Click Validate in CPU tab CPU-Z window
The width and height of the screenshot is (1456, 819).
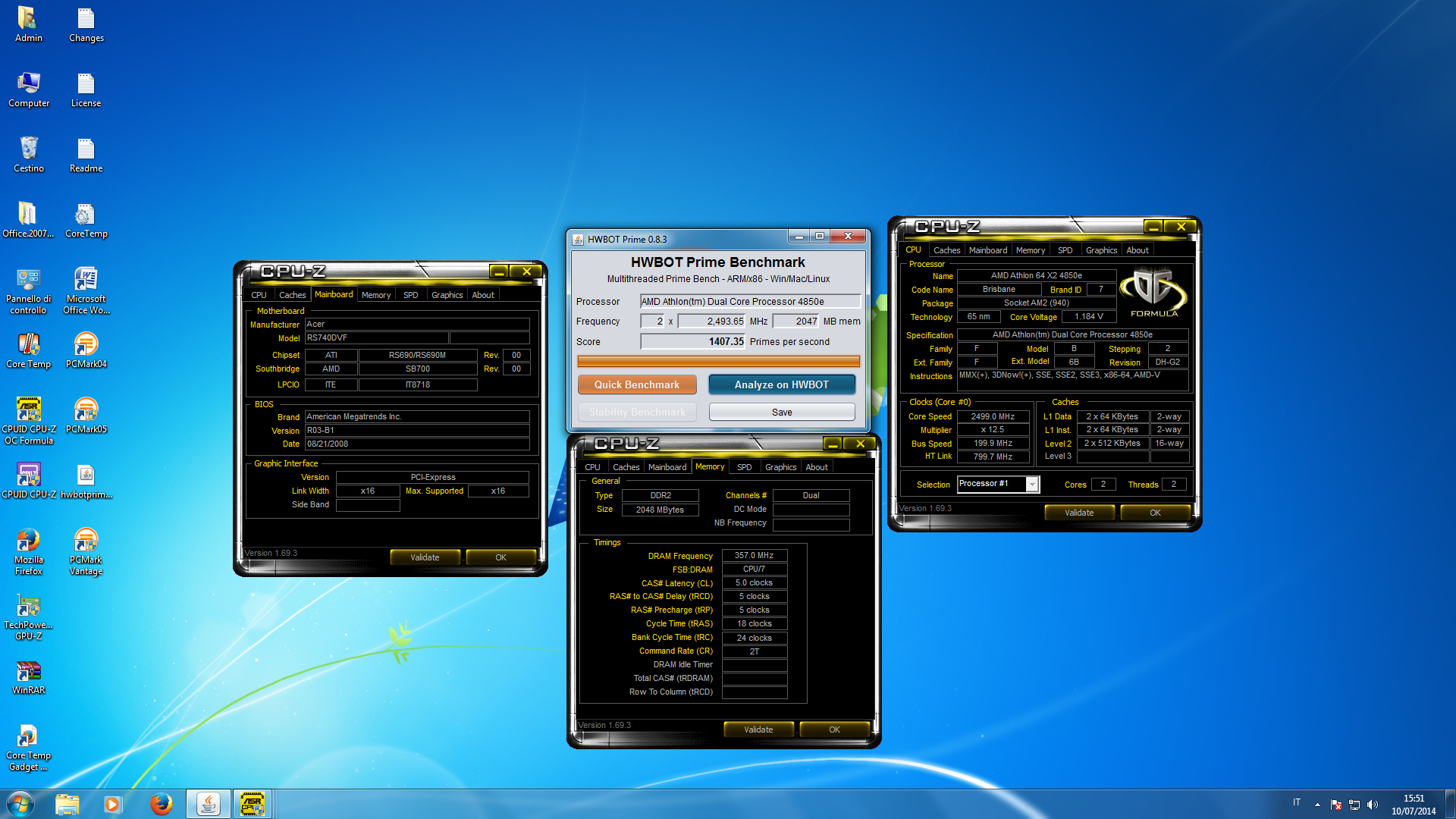(x=1079, y=513)
